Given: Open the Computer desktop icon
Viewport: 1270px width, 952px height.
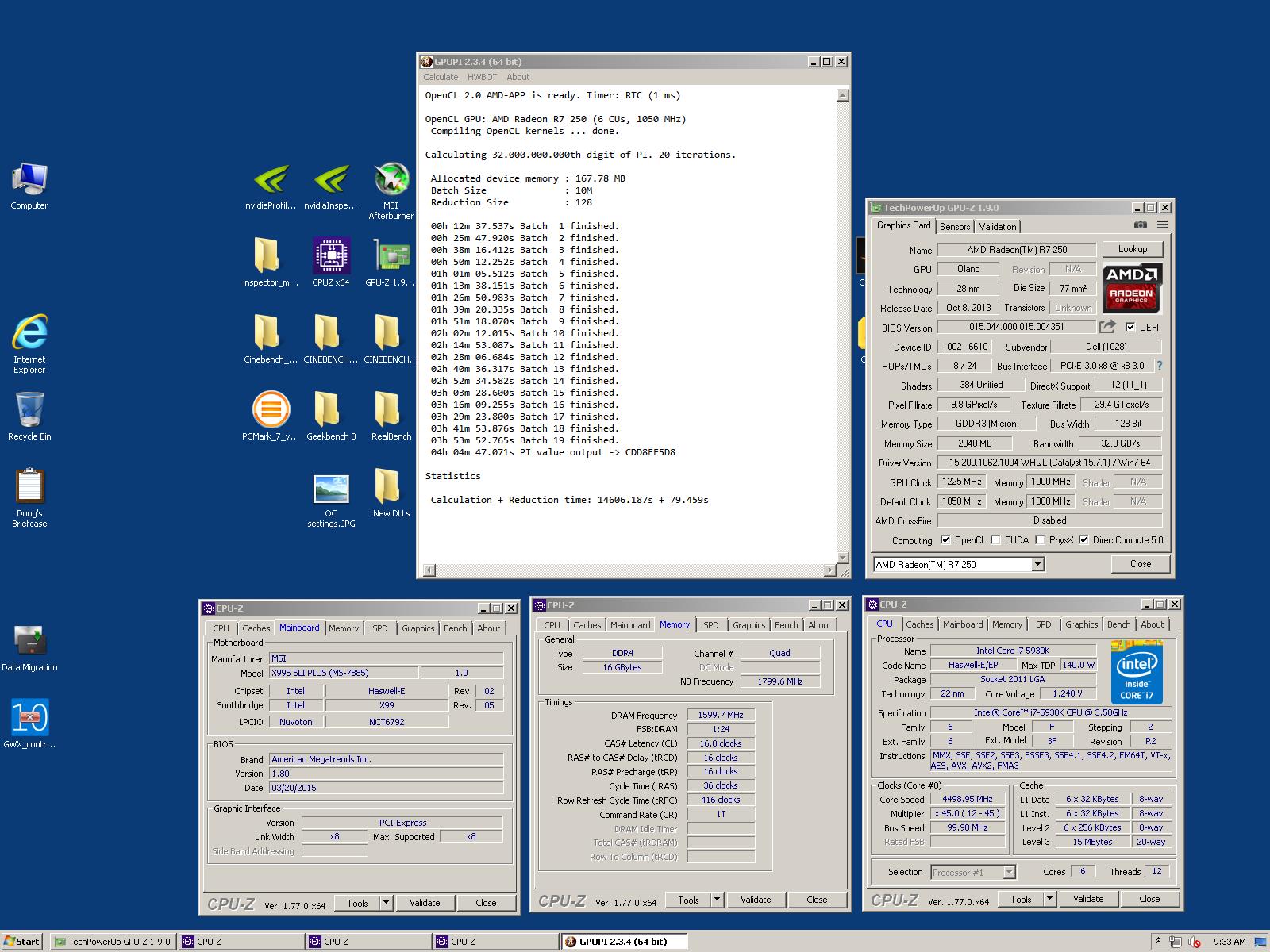Looking at the screenshot, I should (x=29, y=187).
